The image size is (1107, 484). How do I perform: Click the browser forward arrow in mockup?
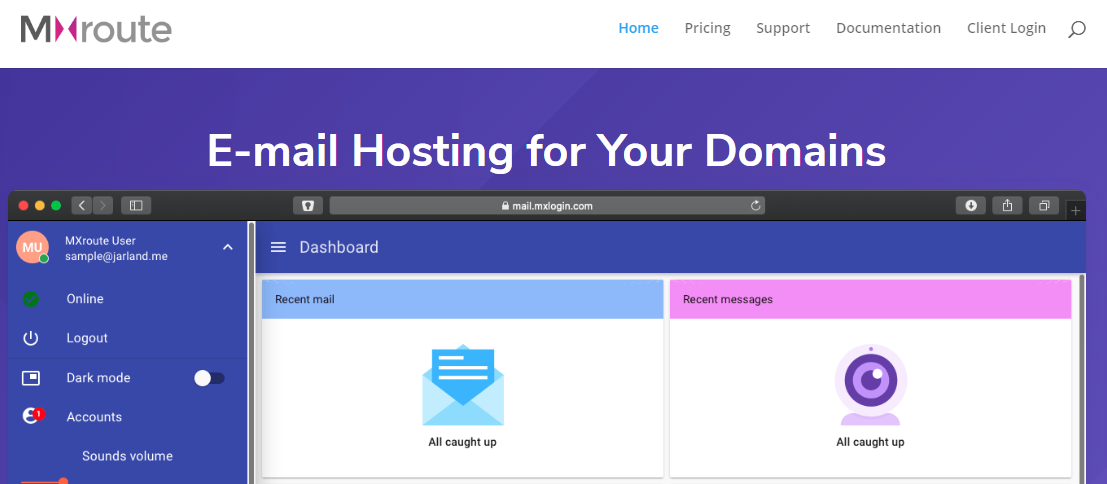click(103, 205)
